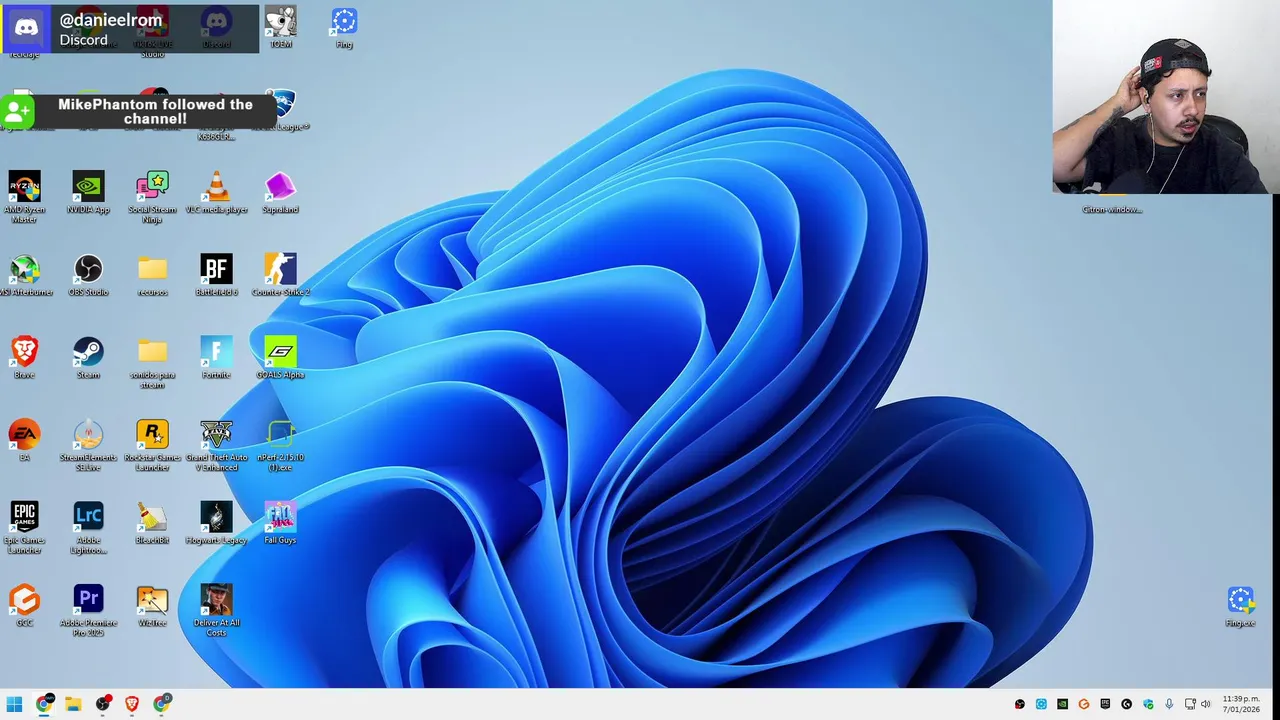Click the GCC desktop shortcut

pos(24,606)
